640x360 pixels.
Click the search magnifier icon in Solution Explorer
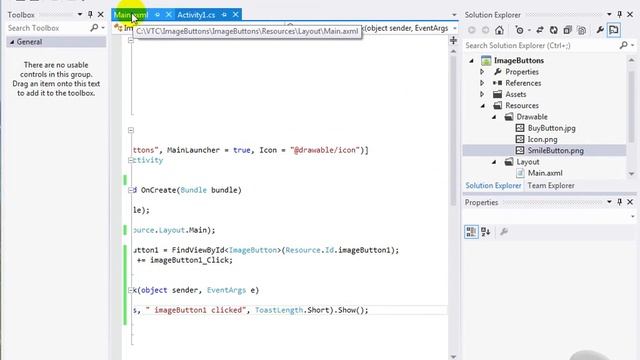pyautogui.click(x=623, y=45)
